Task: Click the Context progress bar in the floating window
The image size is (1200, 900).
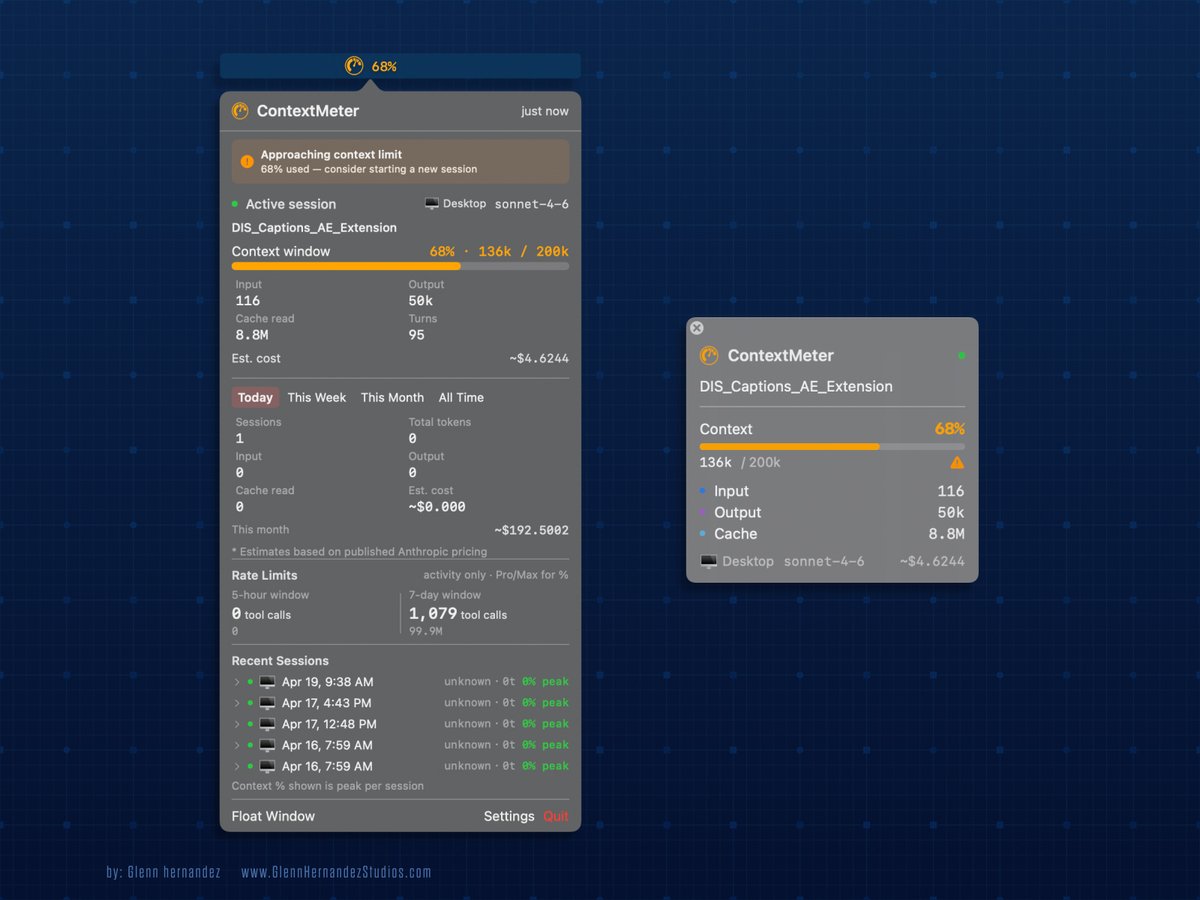Action: (832, 446)
